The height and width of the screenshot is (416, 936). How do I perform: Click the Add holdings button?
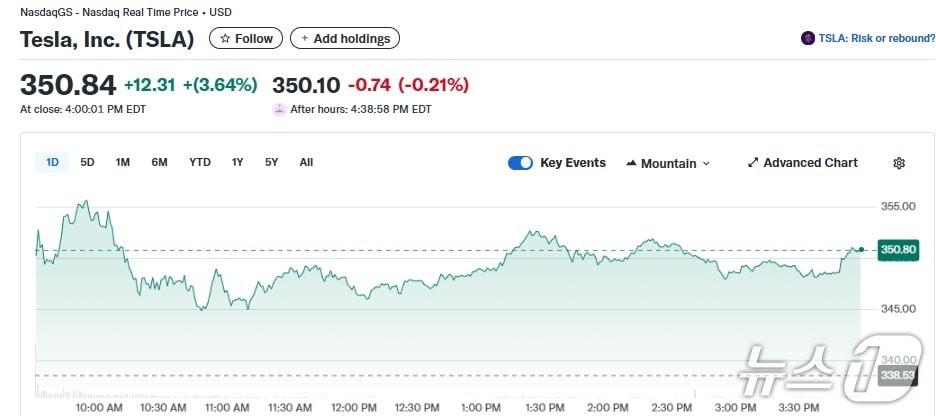pos(345,38)
